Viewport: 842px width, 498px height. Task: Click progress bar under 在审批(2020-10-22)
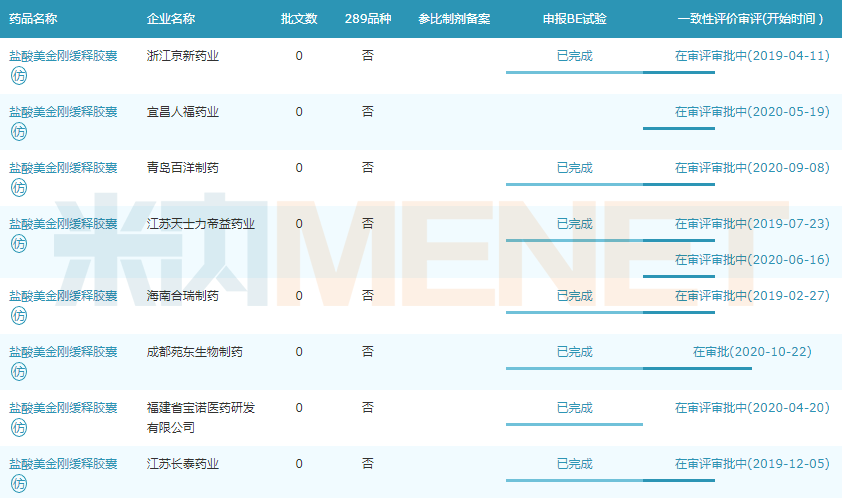tap(698, 369)
